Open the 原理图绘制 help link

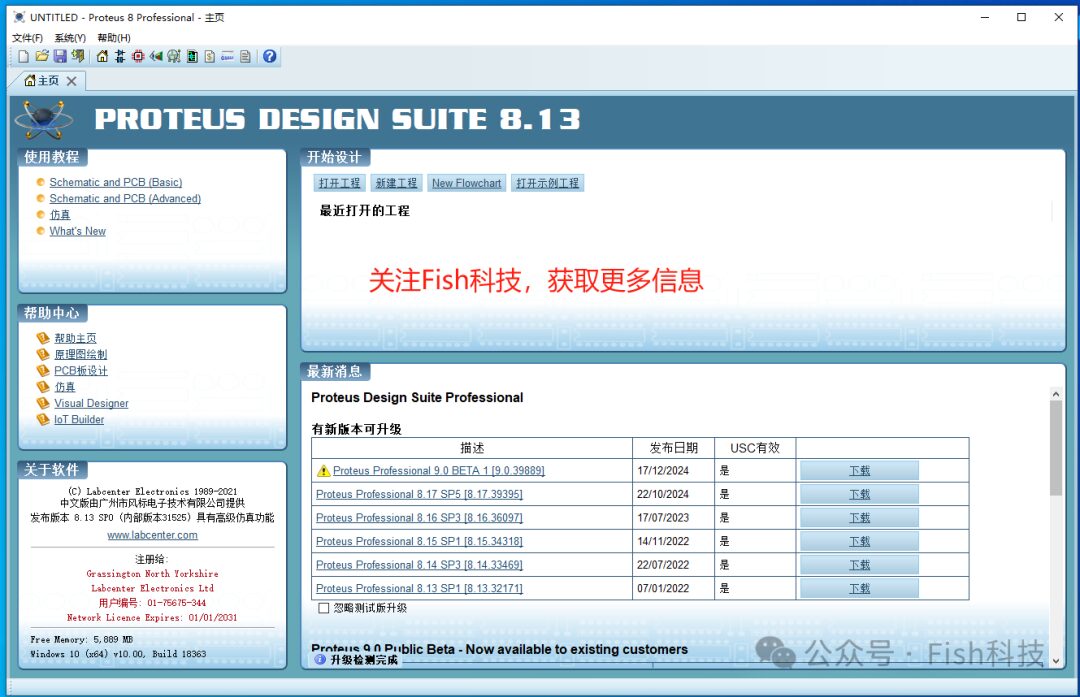pos(81,355)
